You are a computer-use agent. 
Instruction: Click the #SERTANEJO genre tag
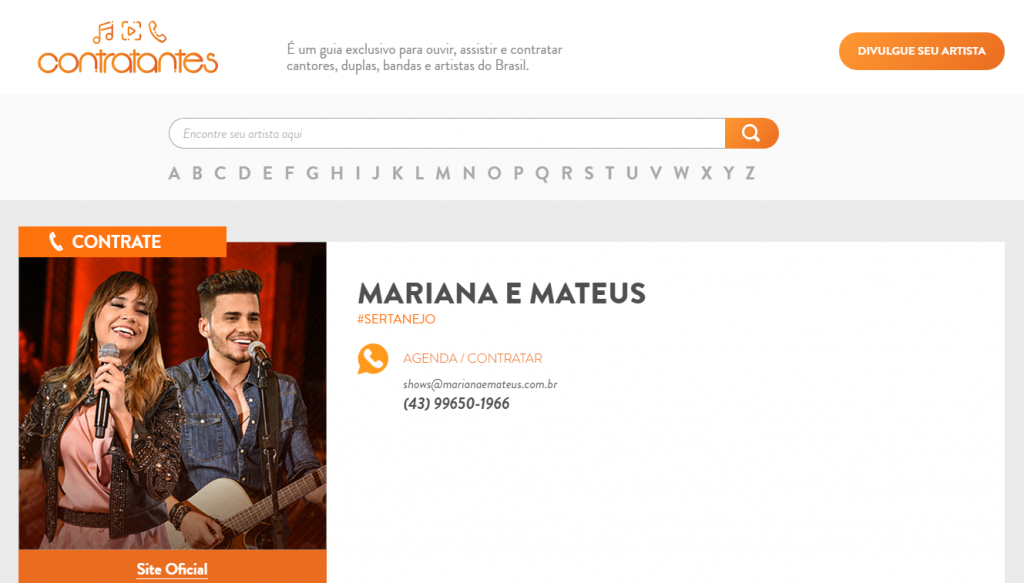[396, 319]
